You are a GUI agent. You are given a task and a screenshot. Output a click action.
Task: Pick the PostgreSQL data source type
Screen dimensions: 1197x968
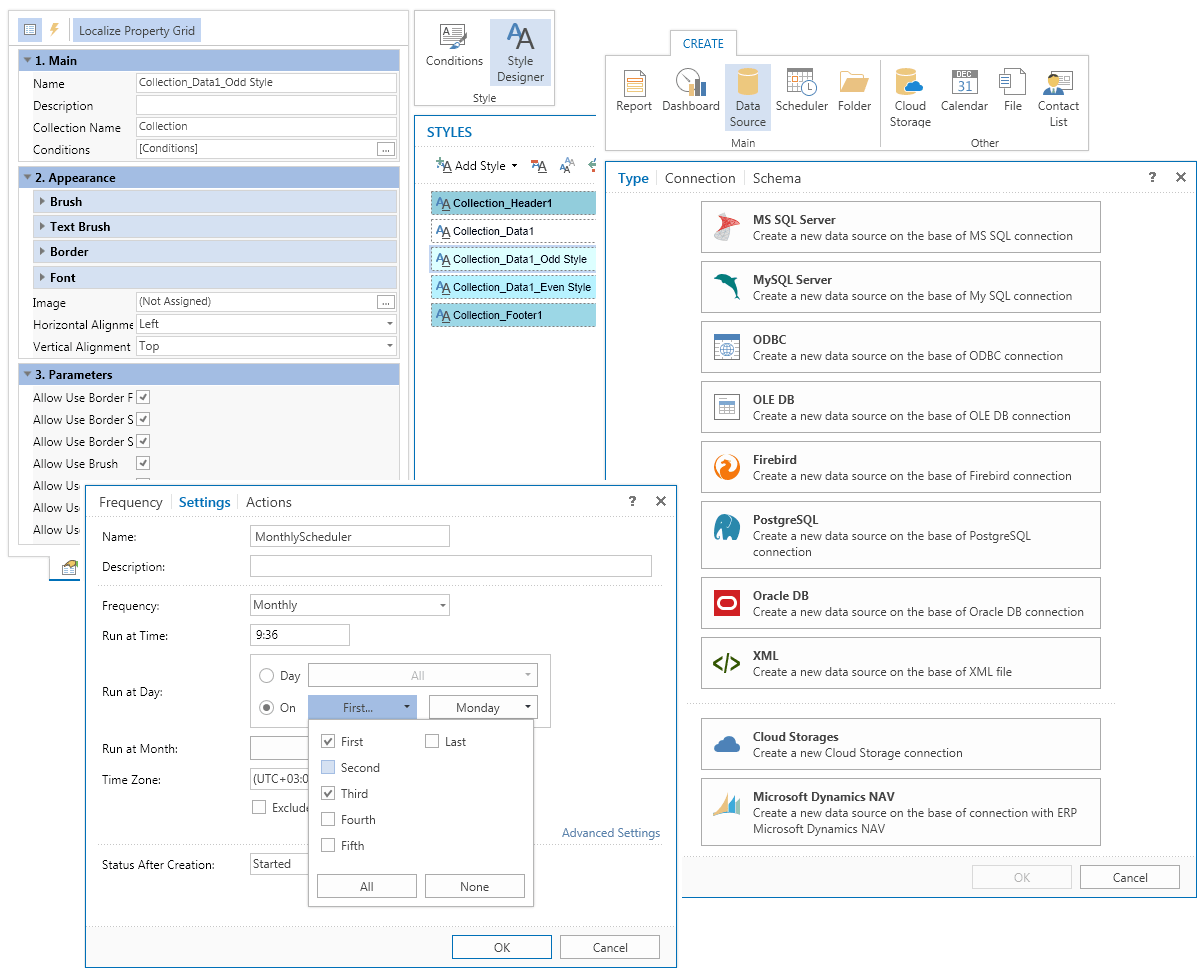click(x=901, y=535)
